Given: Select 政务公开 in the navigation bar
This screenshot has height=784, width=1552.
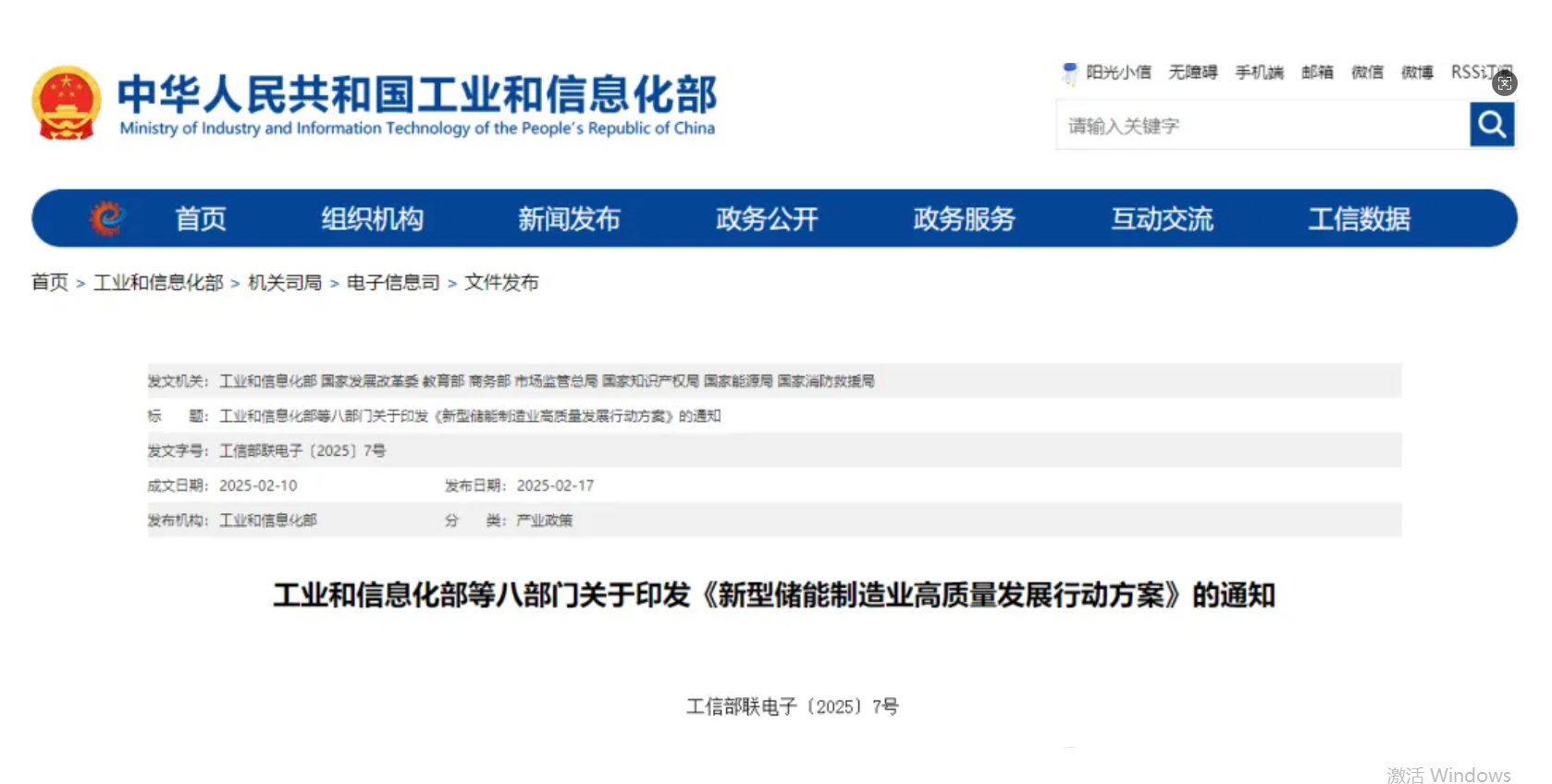Looking at the screenshot, I should [x=767, y=219].
